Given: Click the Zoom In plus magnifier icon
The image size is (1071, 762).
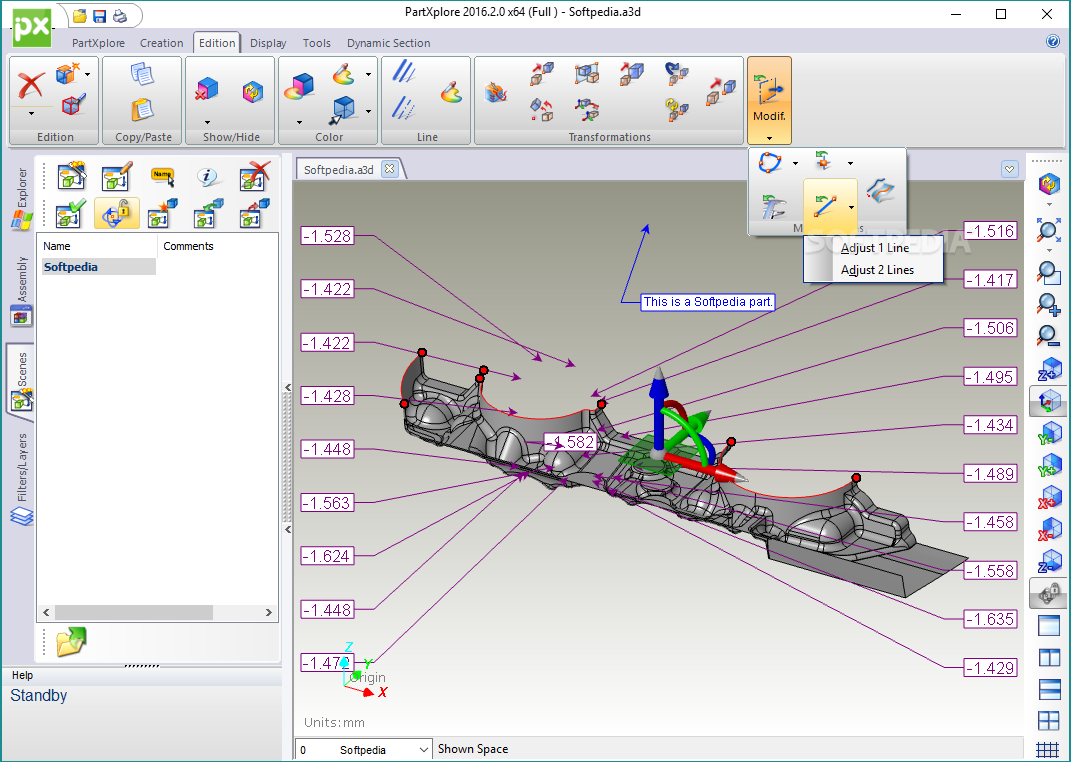Looking at the screenshot, I should (x=1048, y=304).
